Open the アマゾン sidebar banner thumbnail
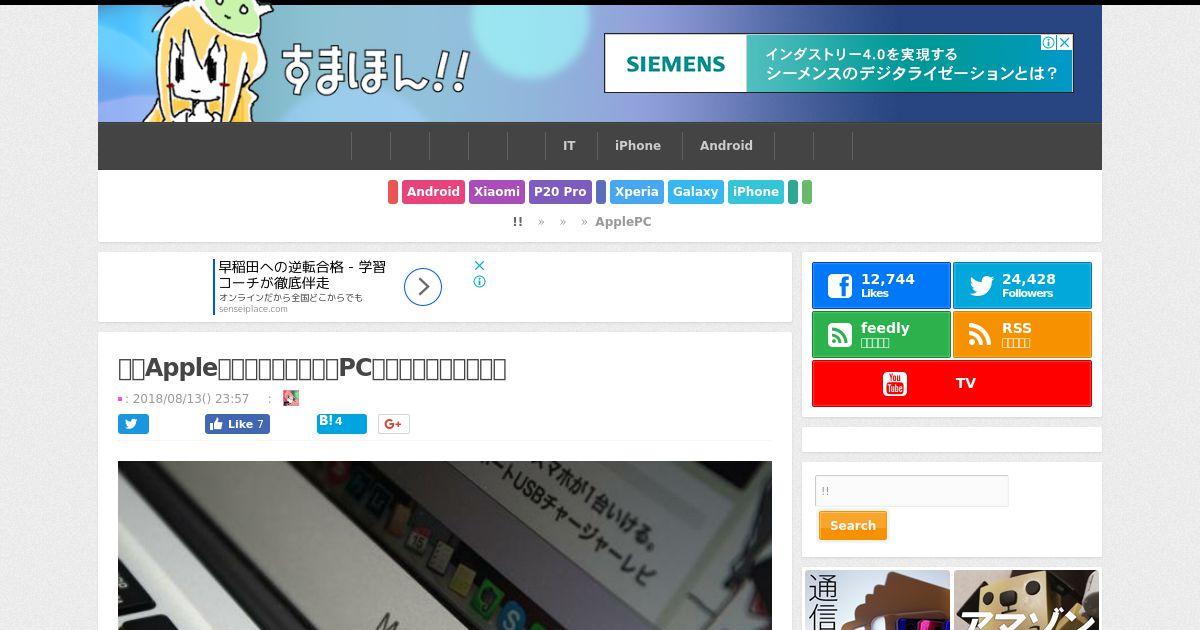 tap(1026, 600)
